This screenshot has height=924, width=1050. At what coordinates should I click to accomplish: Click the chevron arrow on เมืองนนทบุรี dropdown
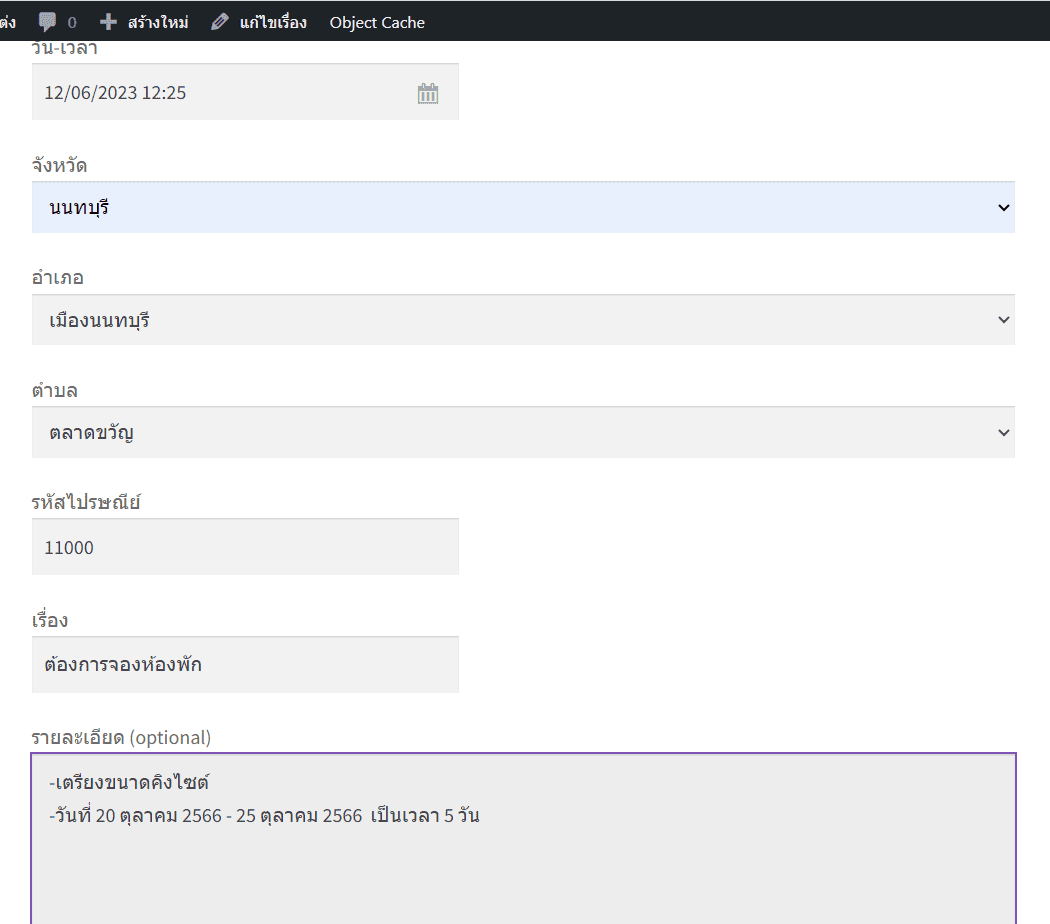1003,320
